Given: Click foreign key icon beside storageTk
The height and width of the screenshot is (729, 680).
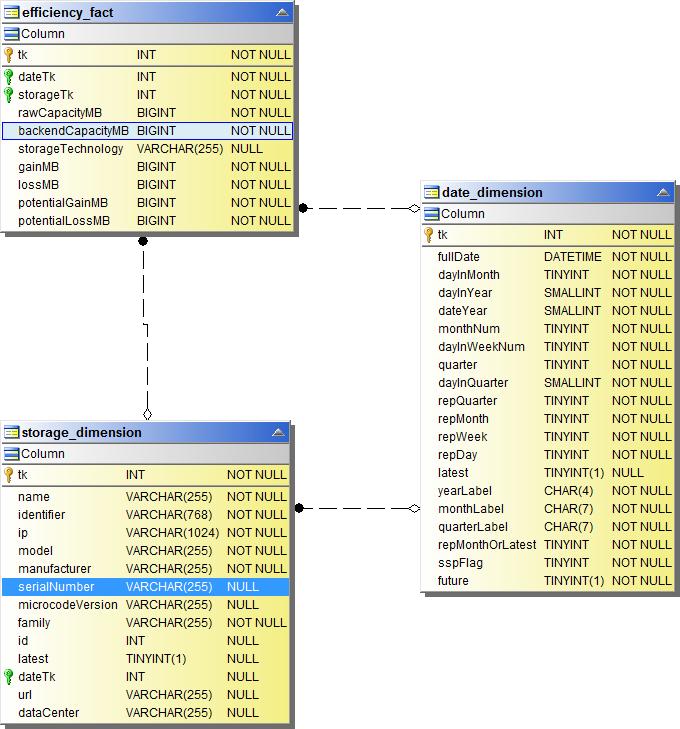Looking at the screenshot, I should [x=8, y=95].
